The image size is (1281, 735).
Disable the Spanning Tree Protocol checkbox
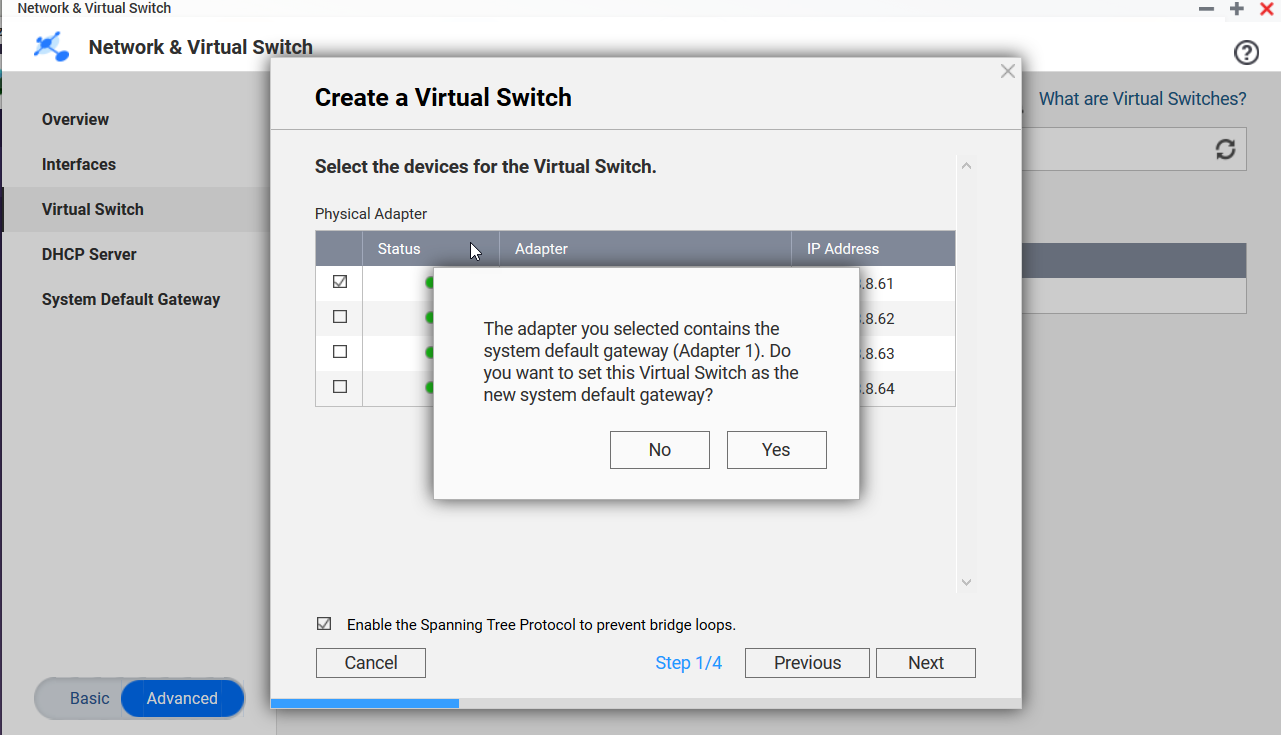click(324, 623)
